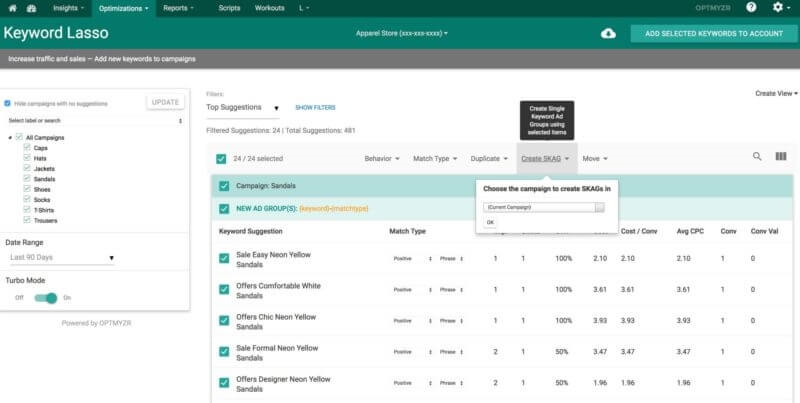Open the Reports menu
This screenshot has width=800, height=403.
click(x=178, y=8)
